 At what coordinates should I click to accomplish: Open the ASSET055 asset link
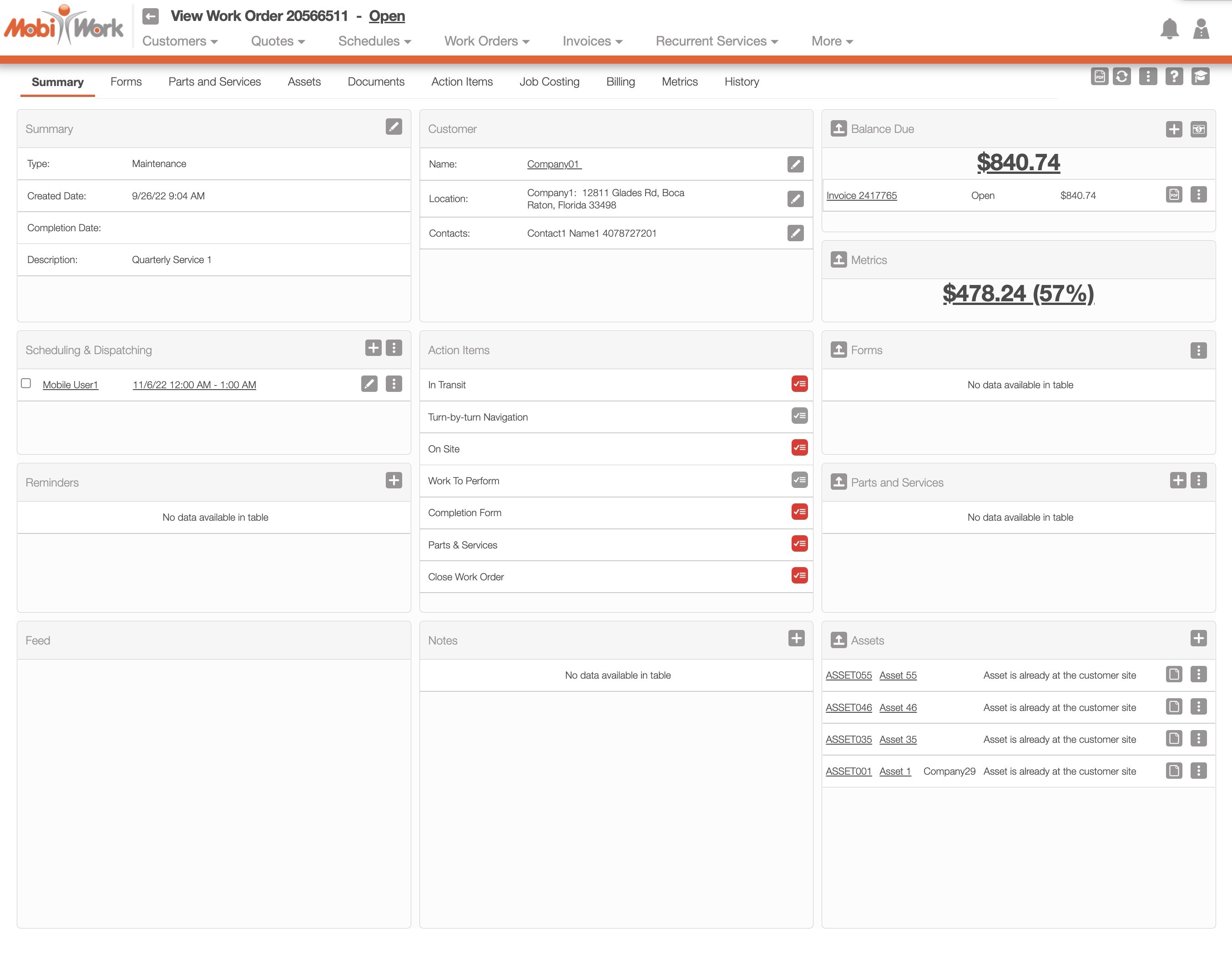click(x=848, y=675)
